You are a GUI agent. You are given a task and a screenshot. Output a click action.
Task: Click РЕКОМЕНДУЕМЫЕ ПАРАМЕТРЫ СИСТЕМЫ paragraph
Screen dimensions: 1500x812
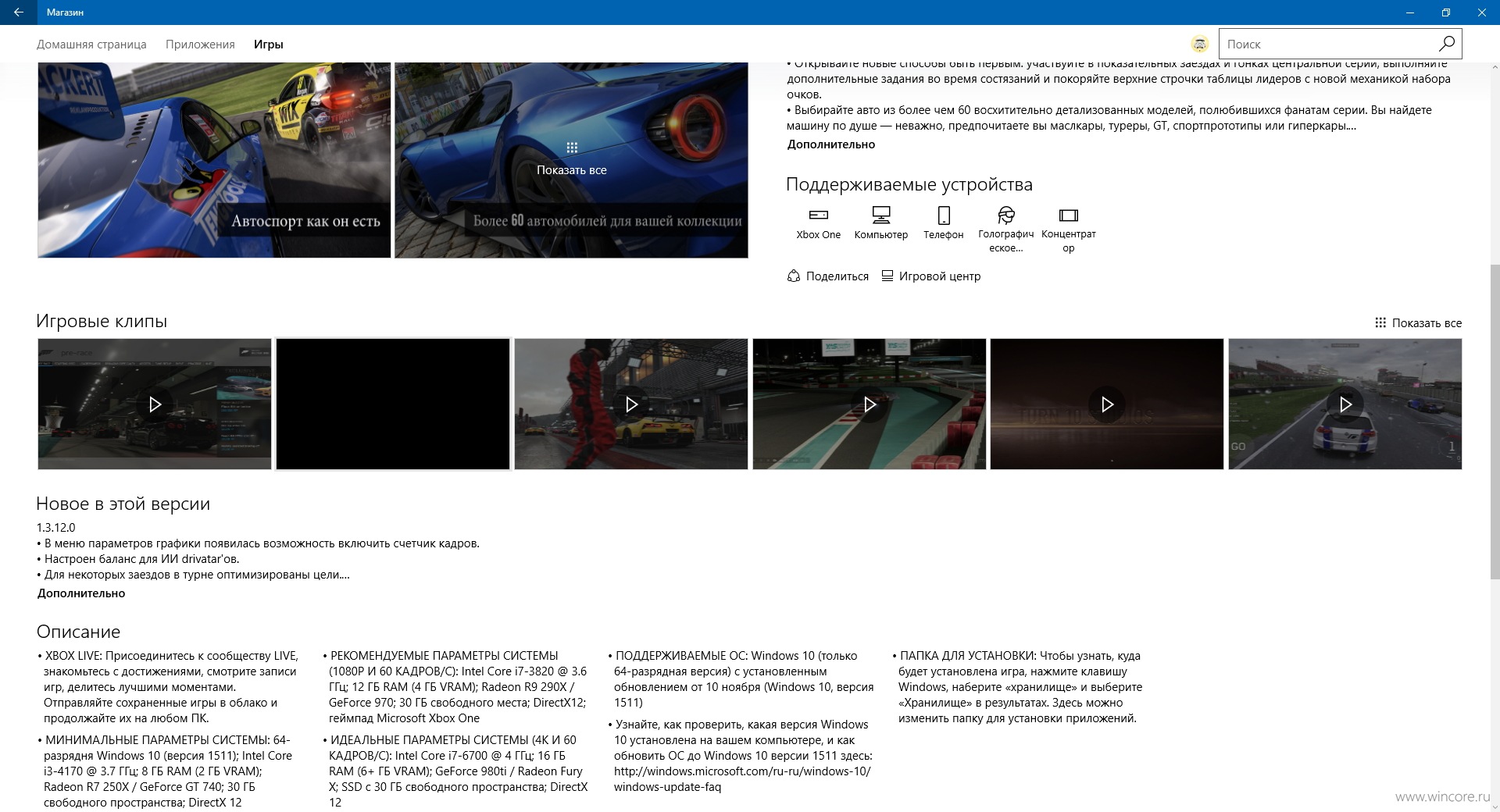tap(455, 687)
